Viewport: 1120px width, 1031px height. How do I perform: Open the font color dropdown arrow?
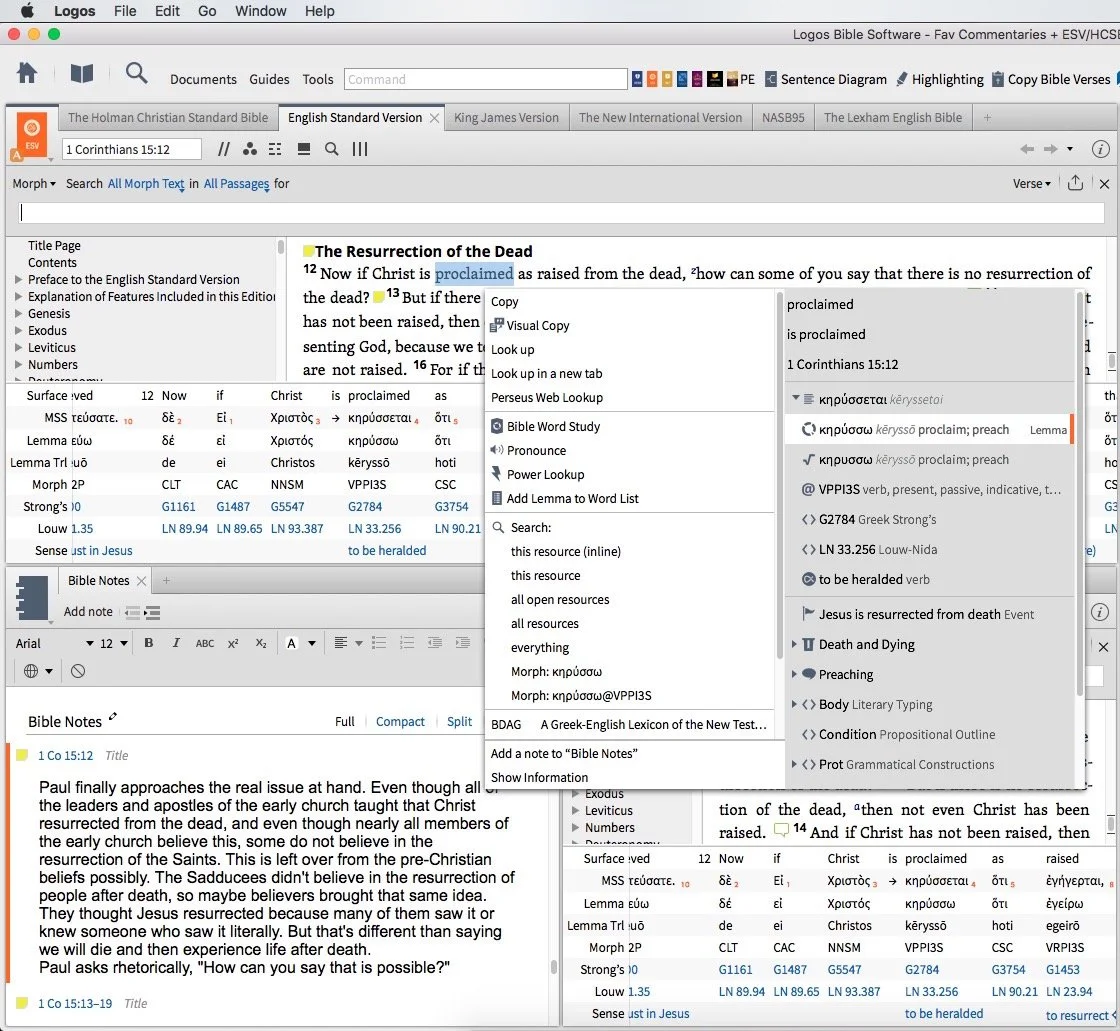tap(311, 643)
